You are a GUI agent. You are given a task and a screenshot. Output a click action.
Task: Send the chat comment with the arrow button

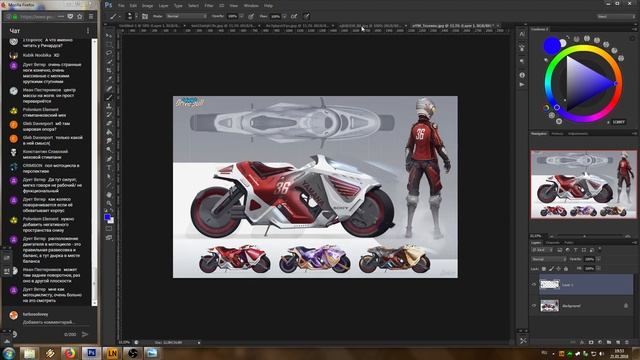coord(85,334)
